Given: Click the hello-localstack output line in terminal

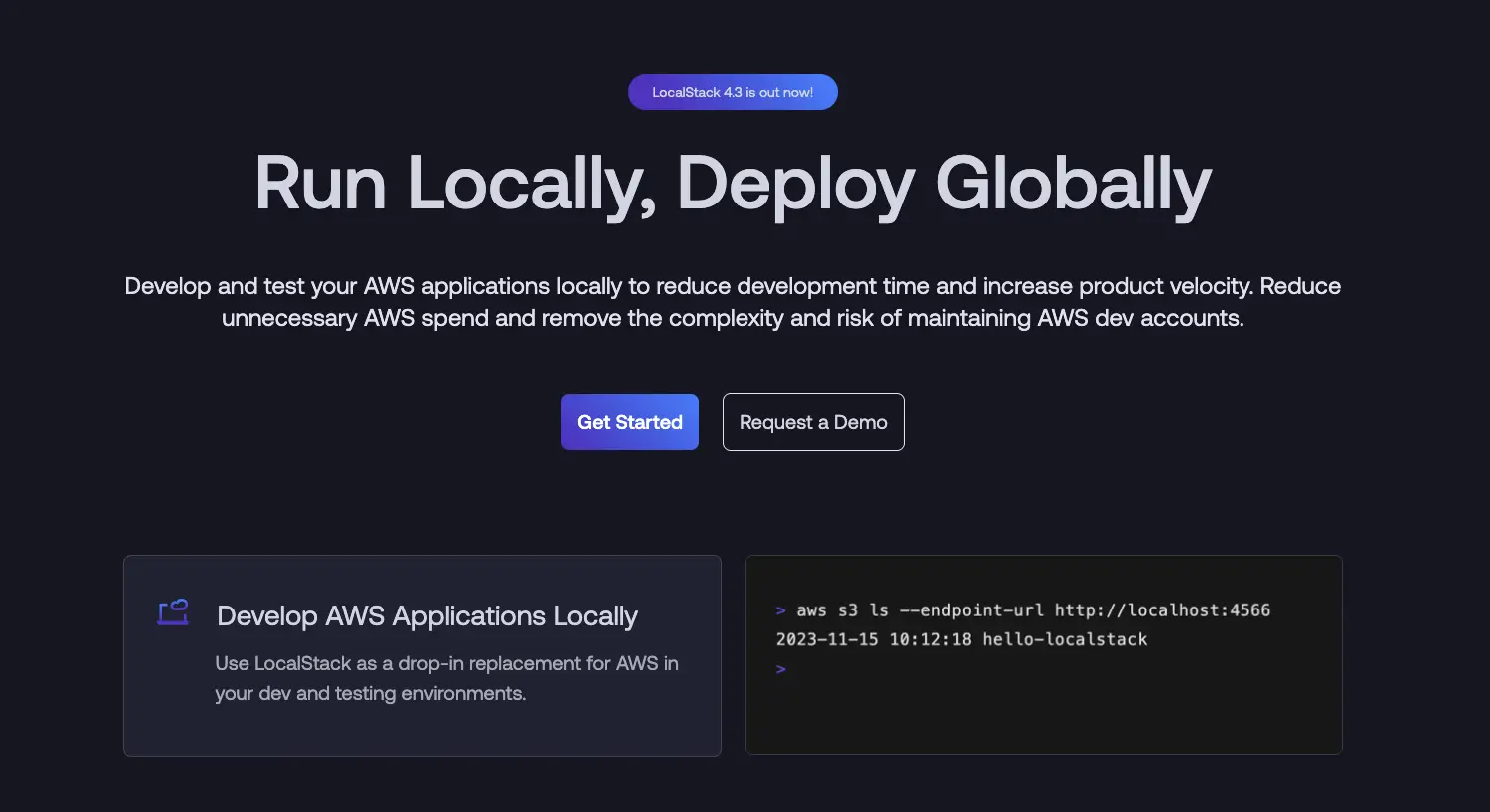Looking at the screenshot, I should 961,639.
